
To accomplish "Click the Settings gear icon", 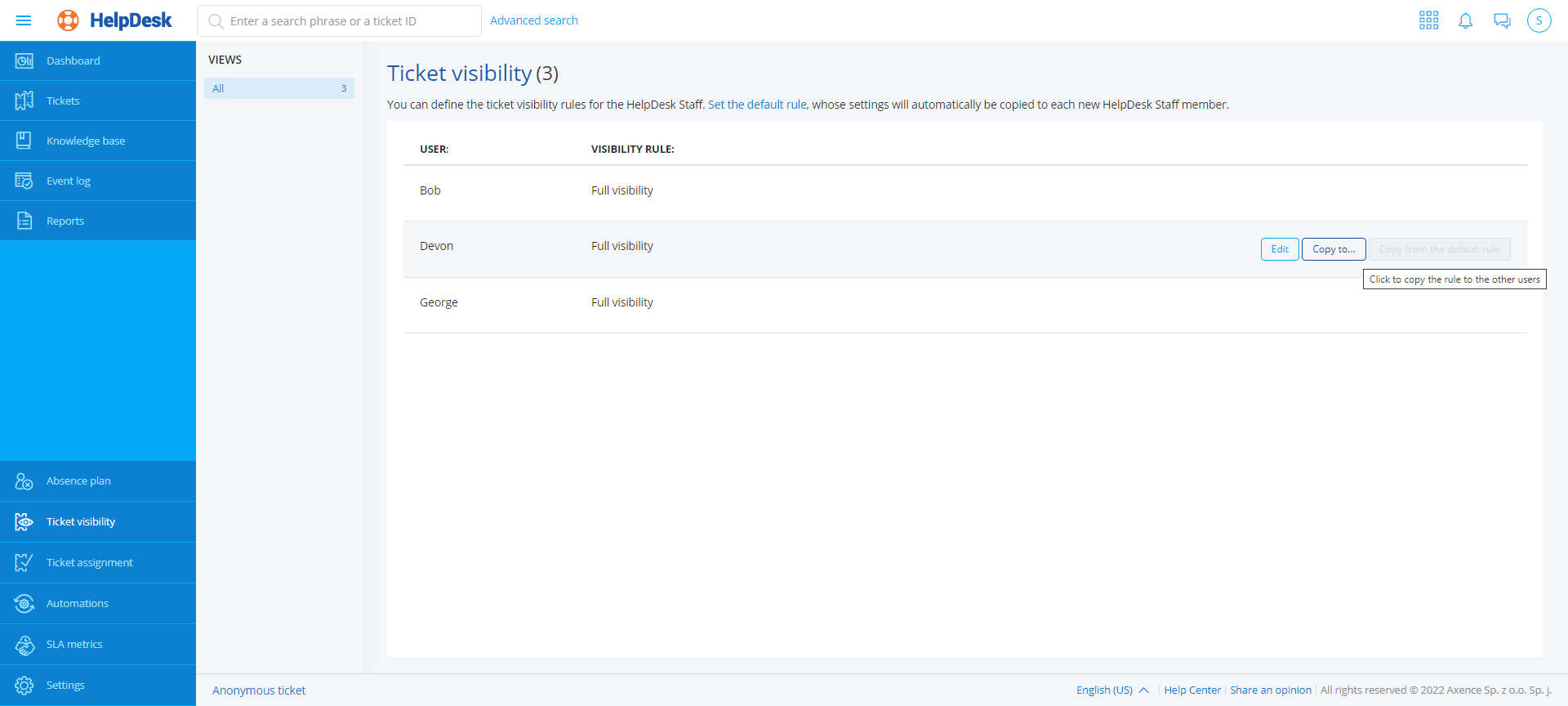I will pyautogui.click(x=24, y=685).
